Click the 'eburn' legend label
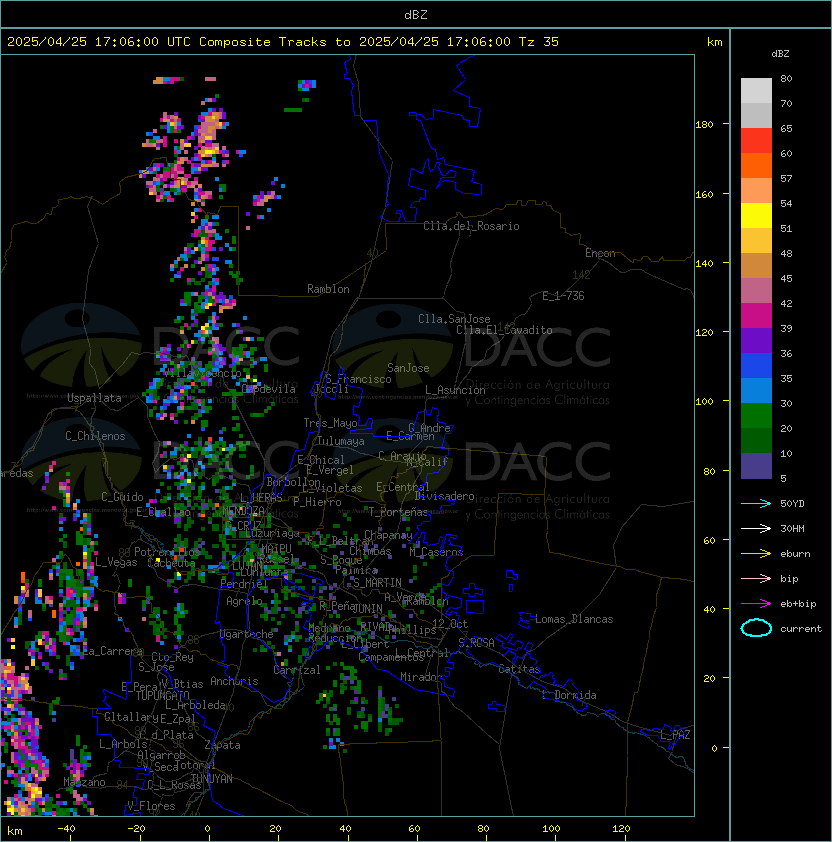The height and width of the screenshot is (842, 832). 795,554
